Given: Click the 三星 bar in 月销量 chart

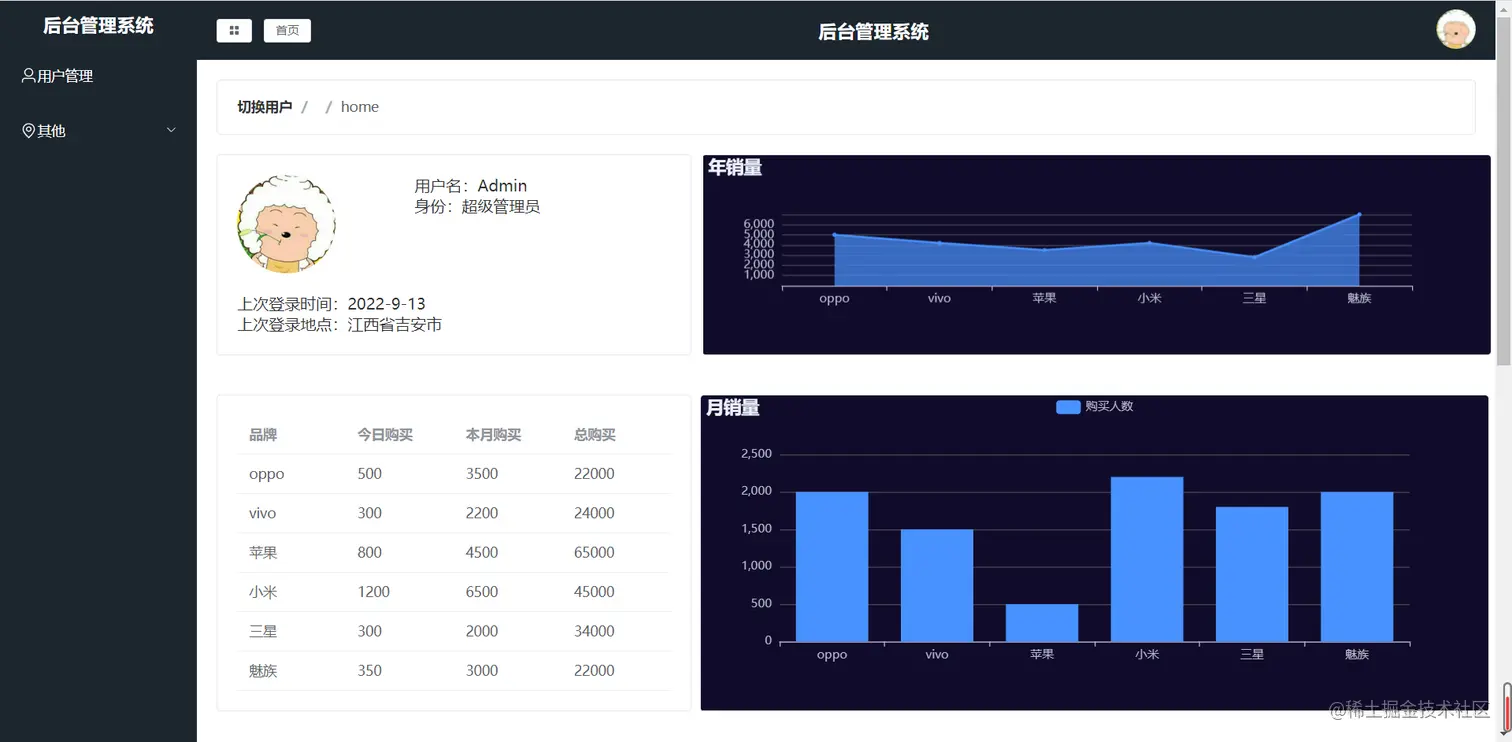Looking at the screenshot, I should [1252, 574].
